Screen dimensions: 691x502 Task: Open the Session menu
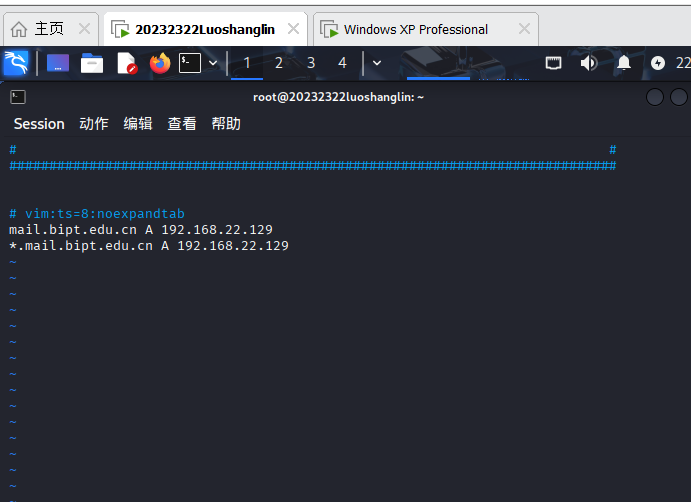[39, 124]
